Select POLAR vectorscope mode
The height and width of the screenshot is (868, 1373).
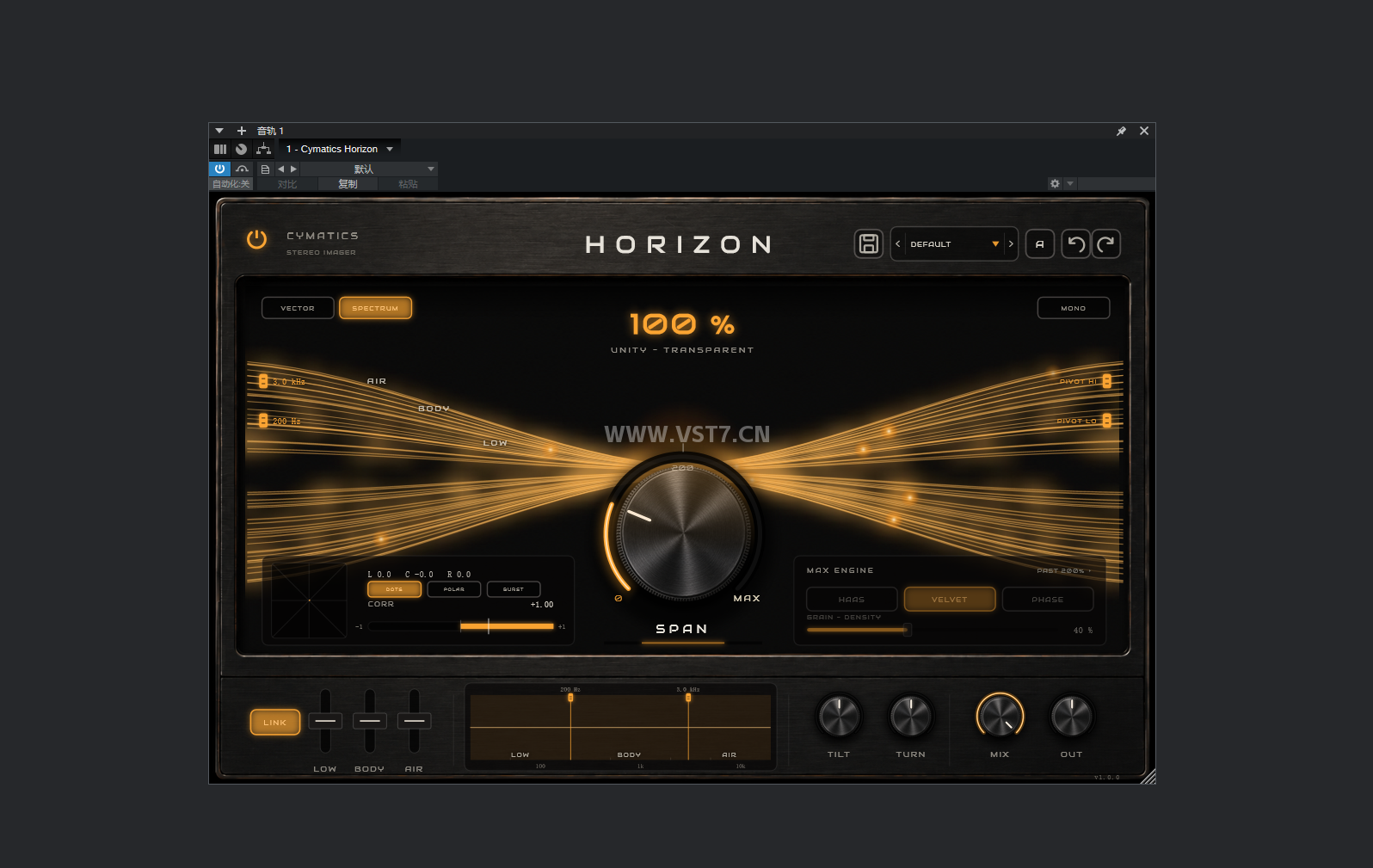pos(454,589)
